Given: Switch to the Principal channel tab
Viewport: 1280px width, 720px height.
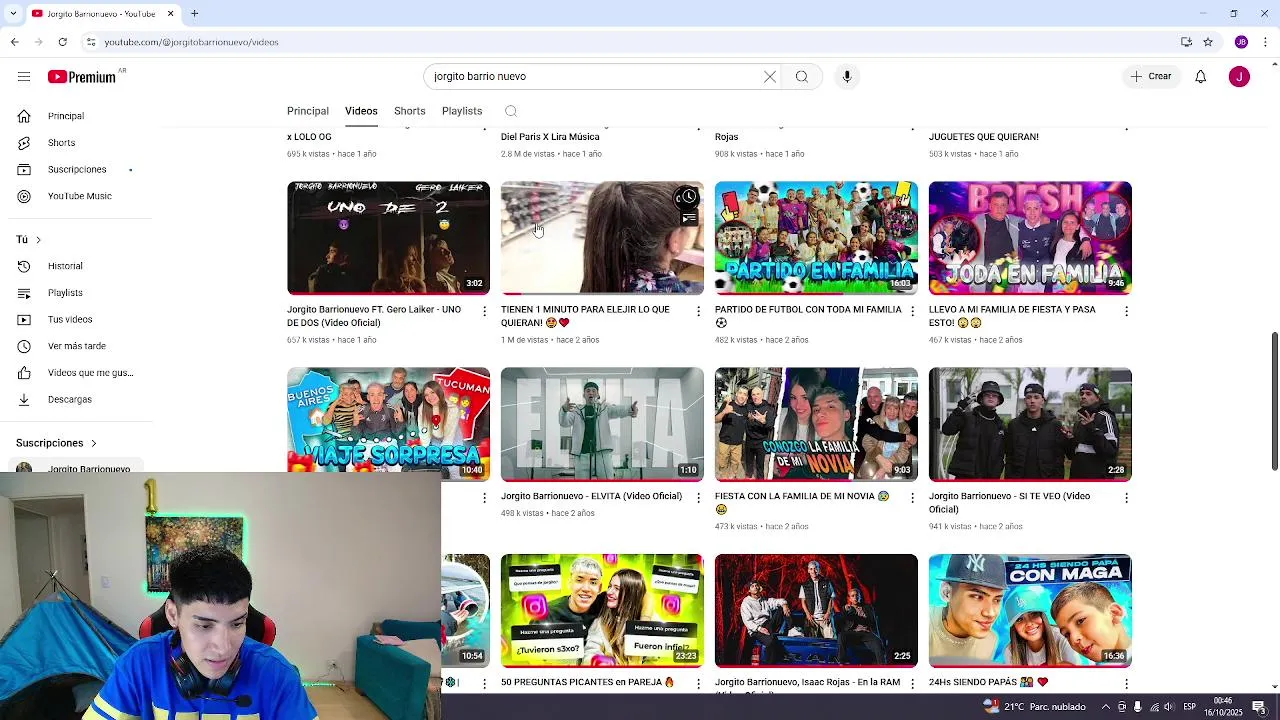Looking at the screenshot, I should point(308,111).
